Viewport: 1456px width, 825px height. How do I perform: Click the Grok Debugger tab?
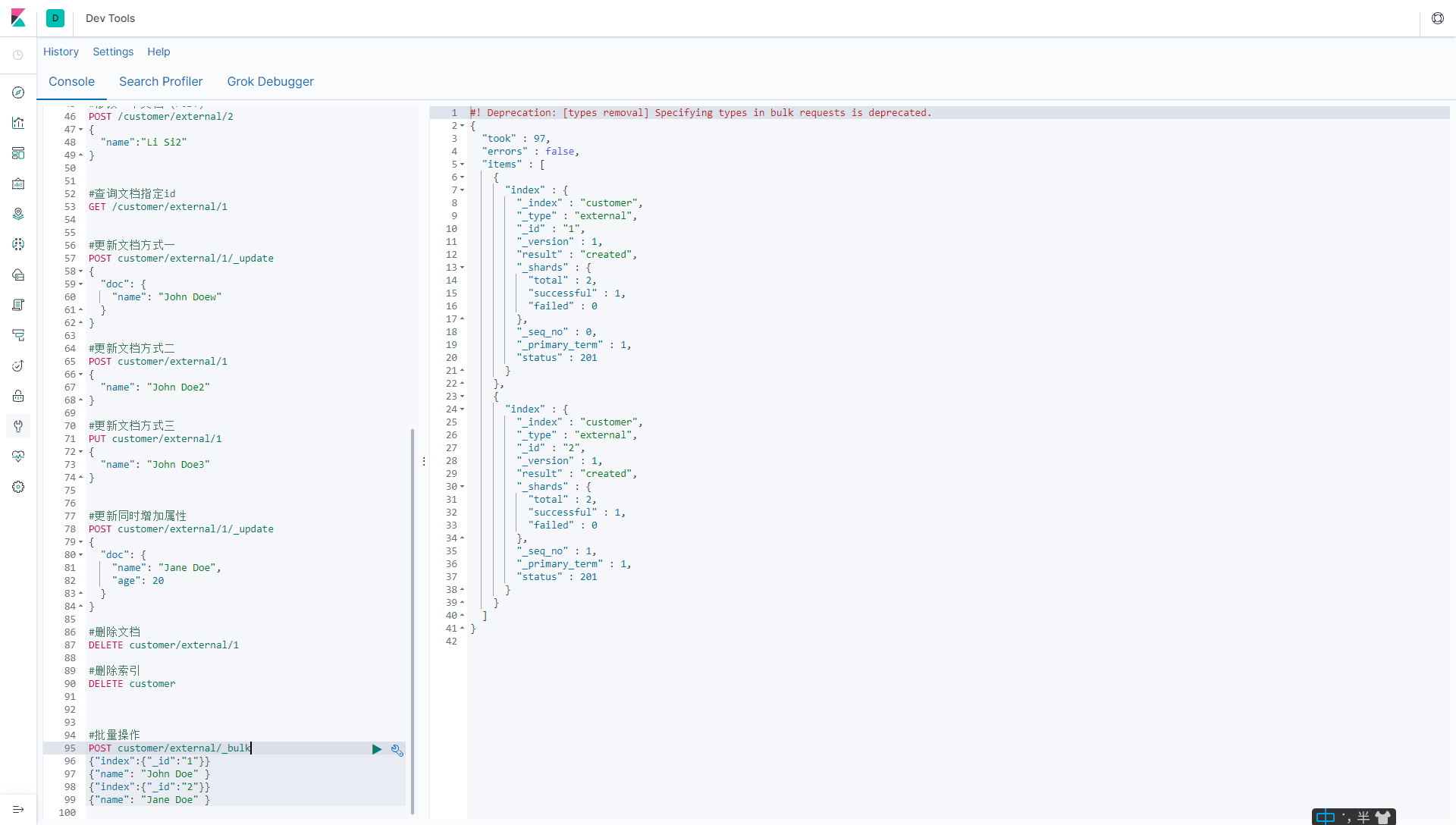point(270,81)
